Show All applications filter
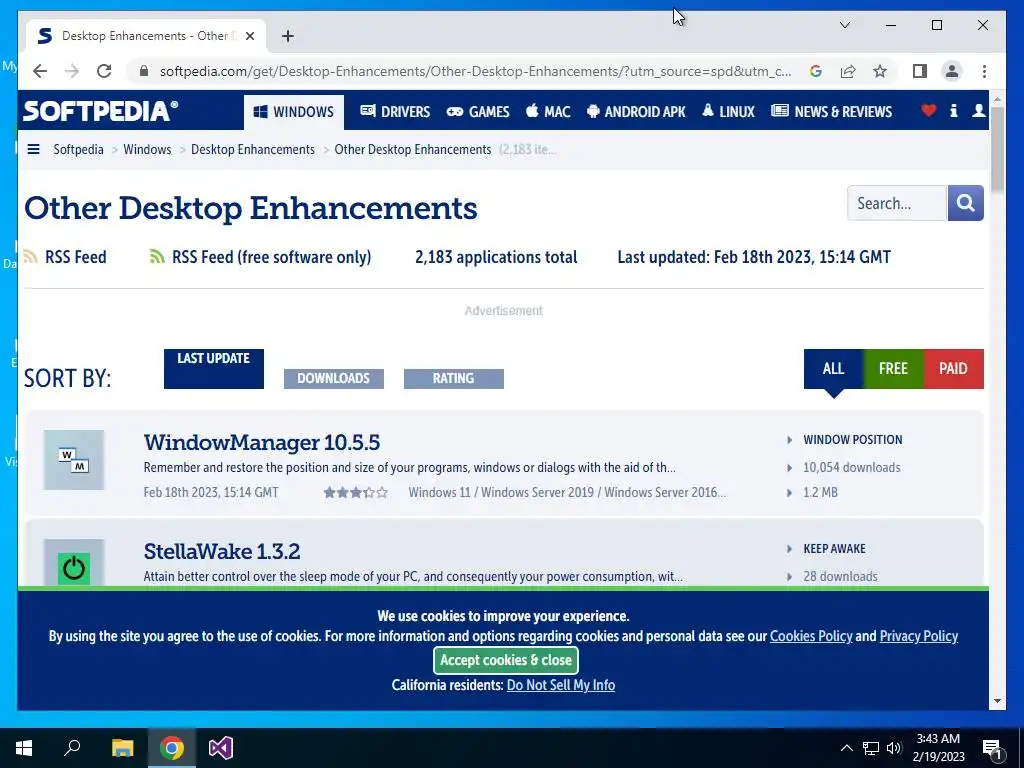The height and width of the screenshot is (768, 1024). click(x=833, y=369)
